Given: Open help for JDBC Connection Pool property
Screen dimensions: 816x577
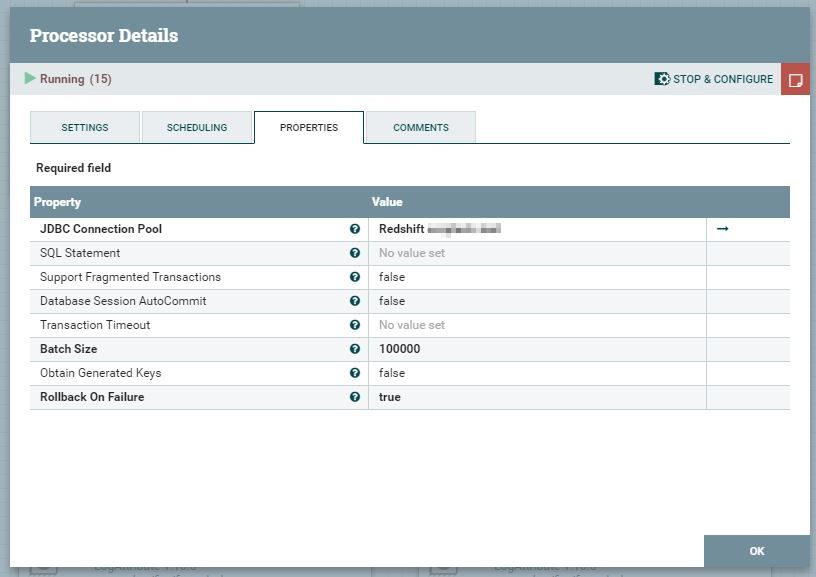Looking at the screenshot, I should pos(355,229).
